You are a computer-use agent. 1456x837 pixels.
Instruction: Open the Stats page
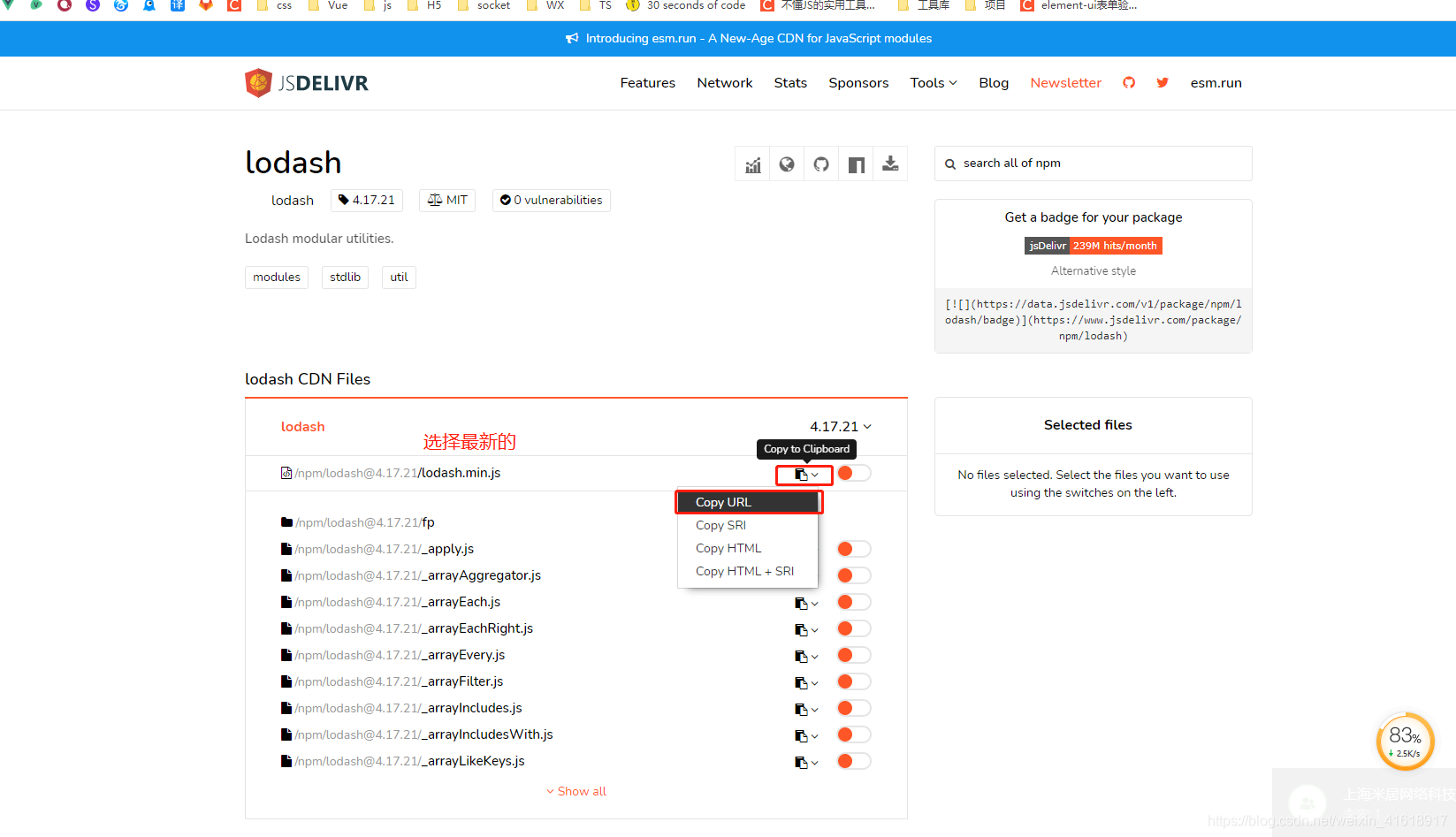pos(790,82)
